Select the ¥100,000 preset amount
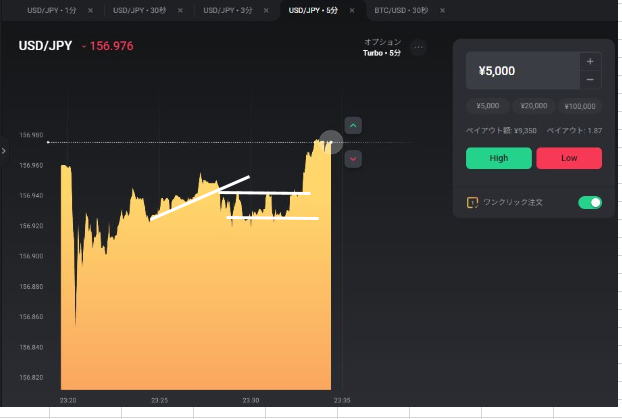Viewport: 622px width, 419px height. pos(580,106)
